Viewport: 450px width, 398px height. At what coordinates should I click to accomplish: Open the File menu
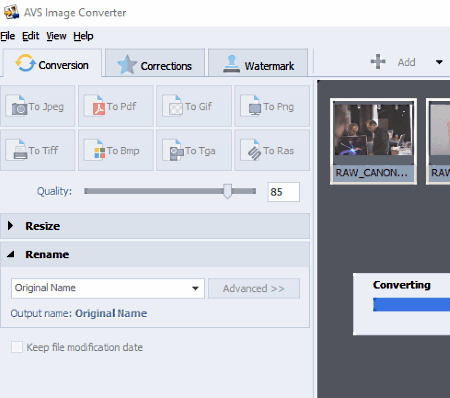8,36
